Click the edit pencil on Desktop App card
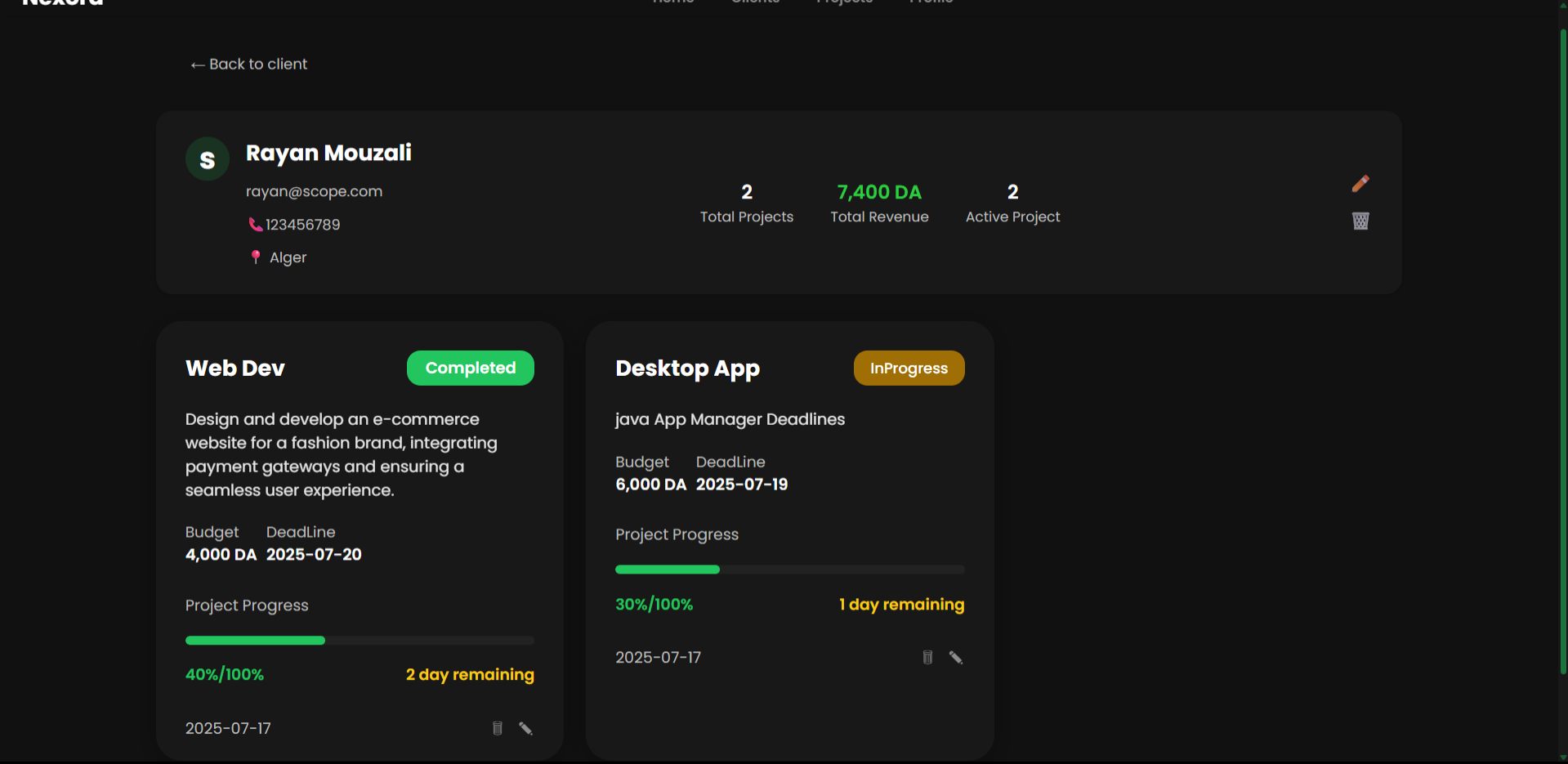Image resolution: width=1568 pixels, height=764 pixels. tap(956, 656)
